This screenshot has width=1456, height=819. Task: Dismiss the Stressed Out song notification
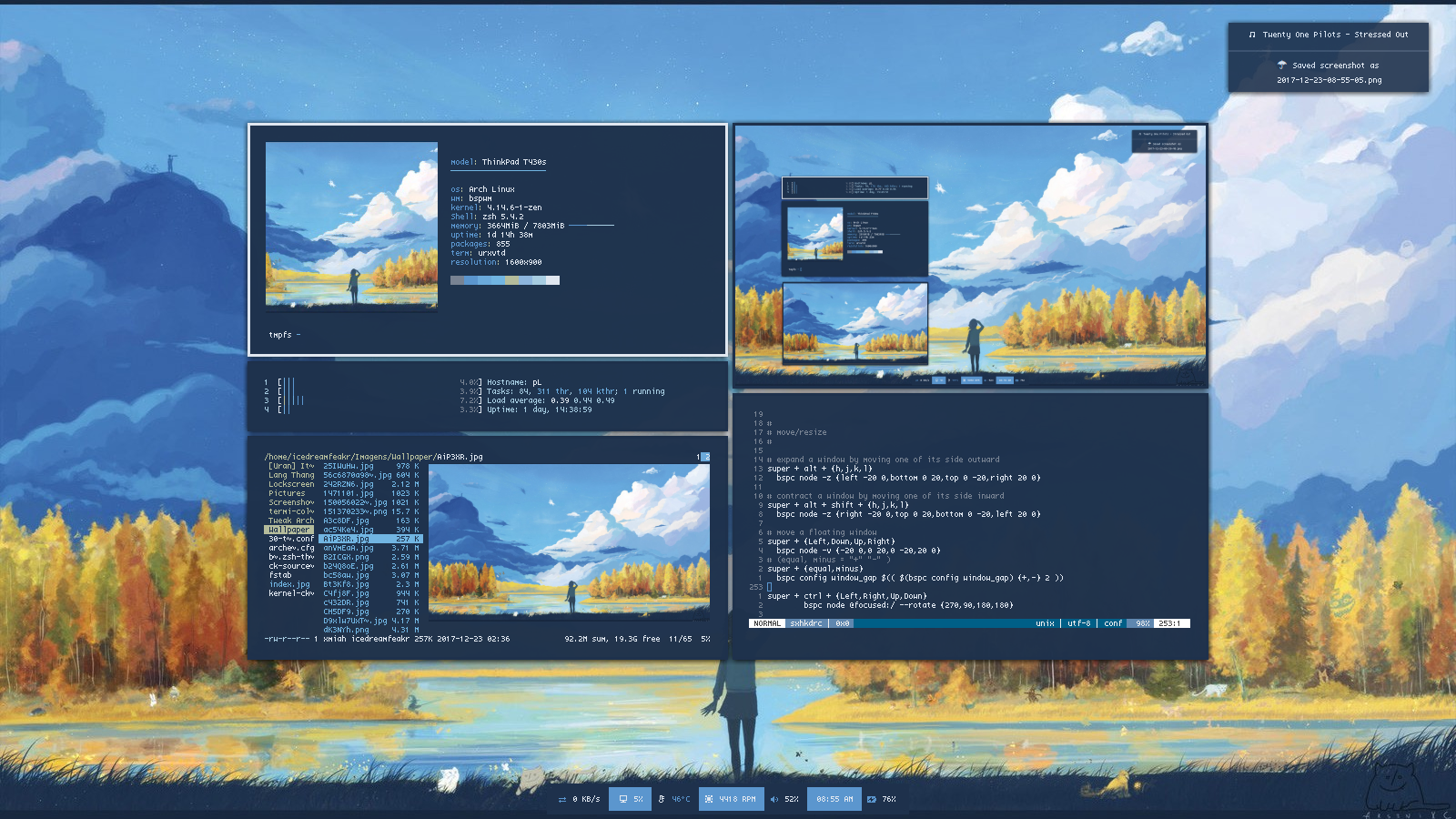(1328, 35)
